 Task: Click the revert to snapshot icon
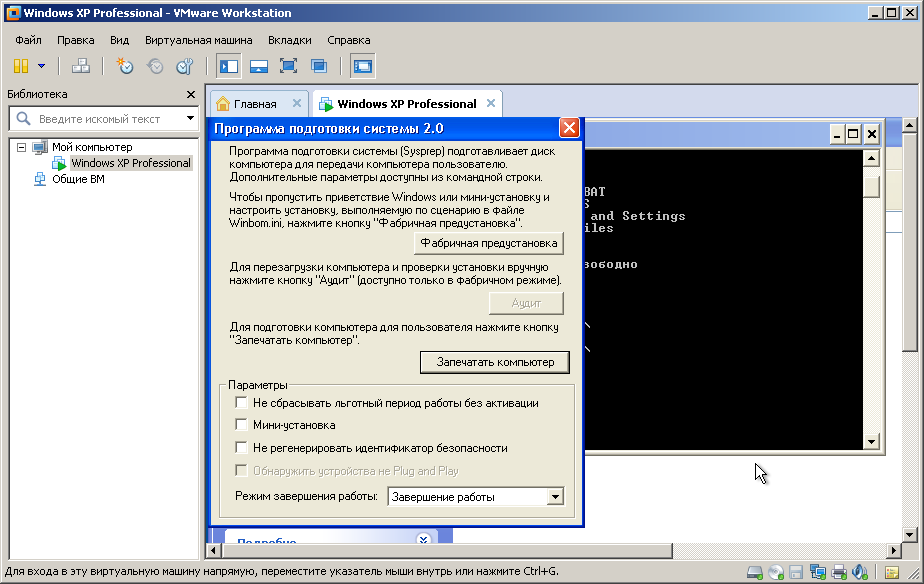click(155, 66)
